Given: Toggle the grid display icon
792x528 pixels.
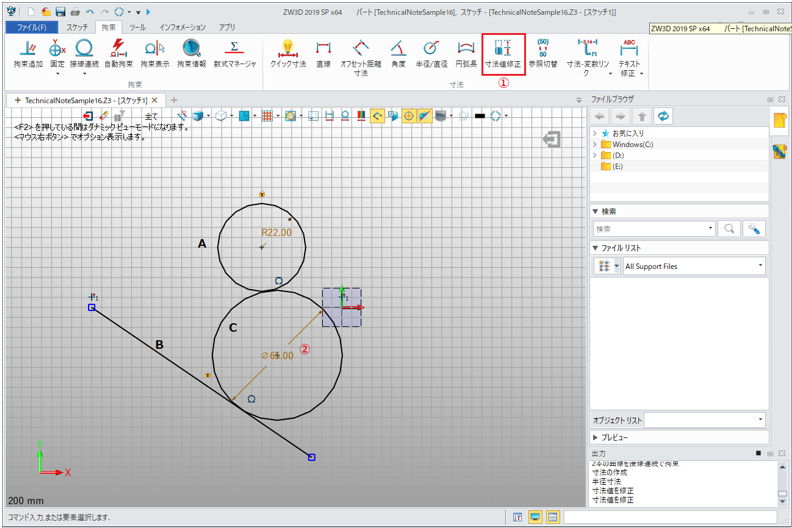Looking at the screenshot, I should (267, 116).
